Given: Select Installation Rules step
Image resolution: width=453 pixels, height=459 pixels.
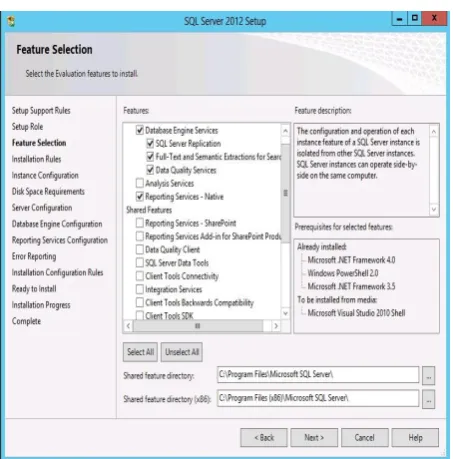Looking at the screenshot, I should pyautogui.click(x=36, y=159).
